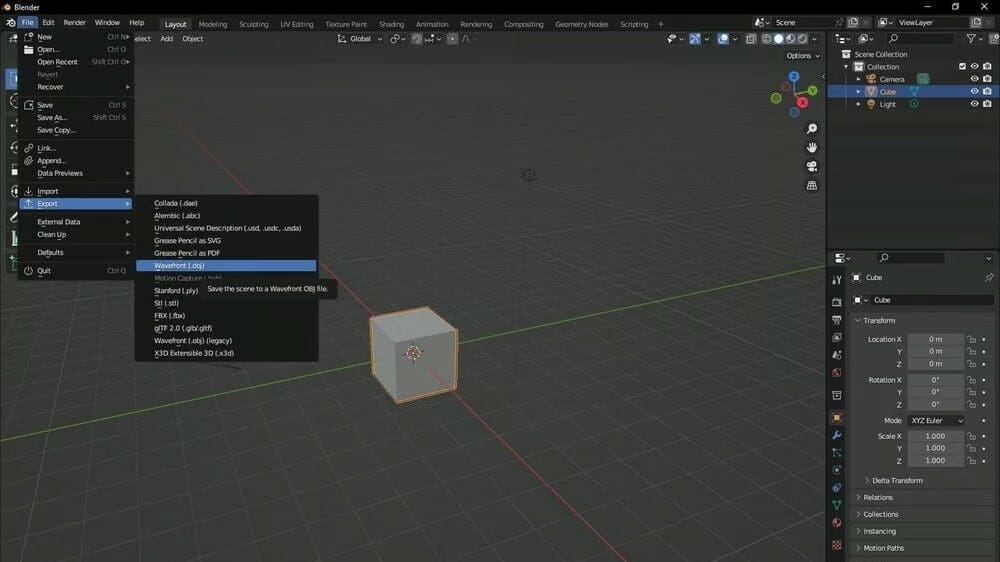Image resolution: width=1000 pixels, height=562 pixels.
Task: Switch to the UV Editing workspace tab
Action: (x=297, y=24)
